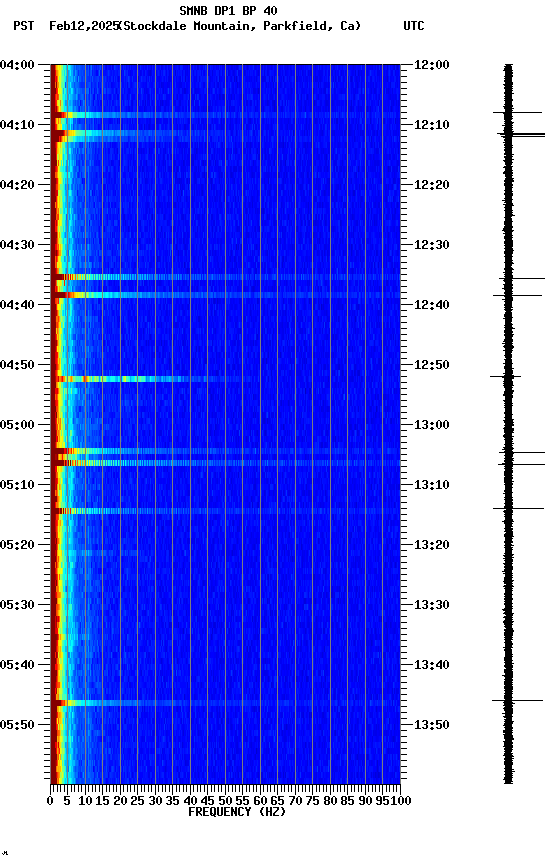Click the '05:50' PST time label

pyautogui.click(x=17, y=725)
